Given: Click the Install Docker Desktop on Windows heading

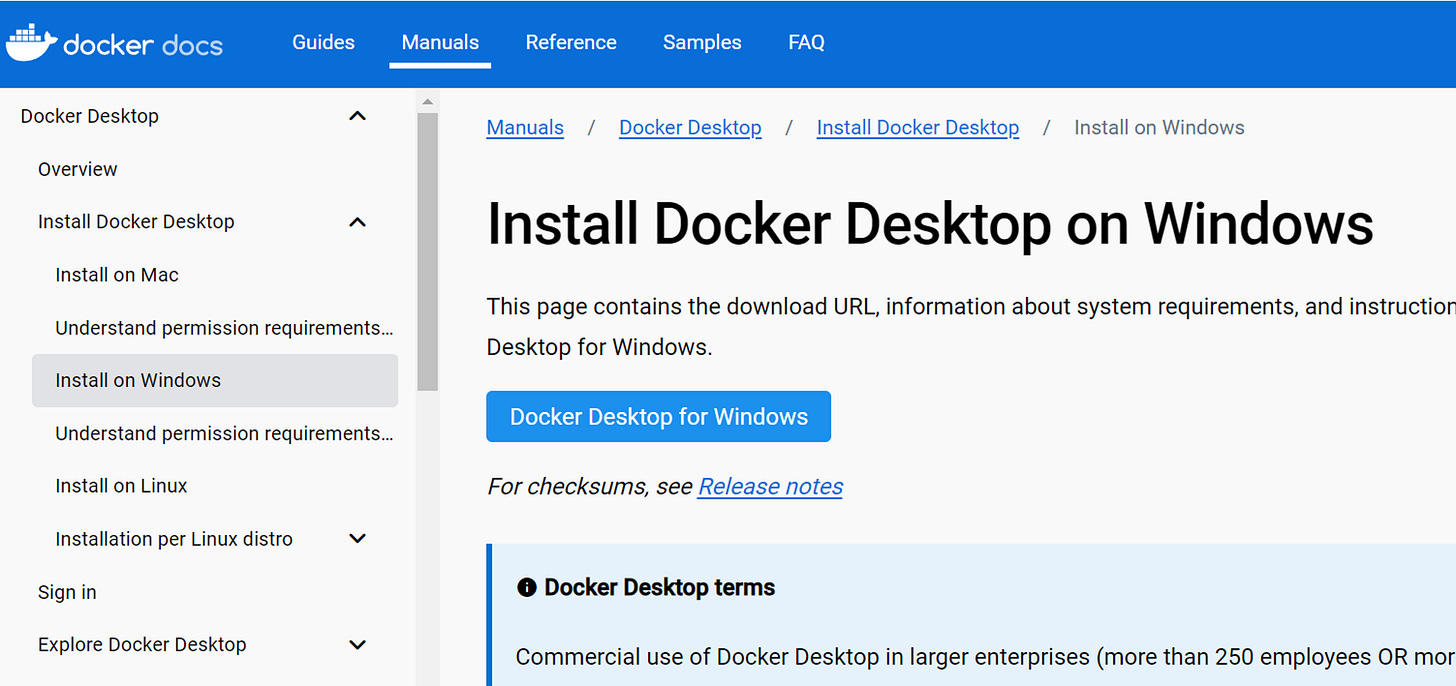Looking at the screenshot, I should pyautogui.click(x=930, y=224).
